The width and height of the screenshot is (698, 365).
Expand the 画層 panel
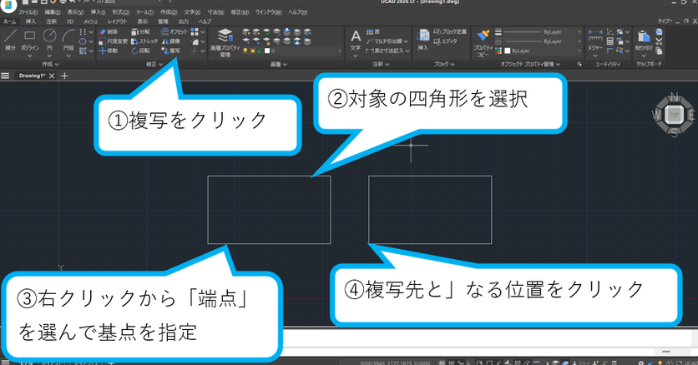[x=278, y=64]
